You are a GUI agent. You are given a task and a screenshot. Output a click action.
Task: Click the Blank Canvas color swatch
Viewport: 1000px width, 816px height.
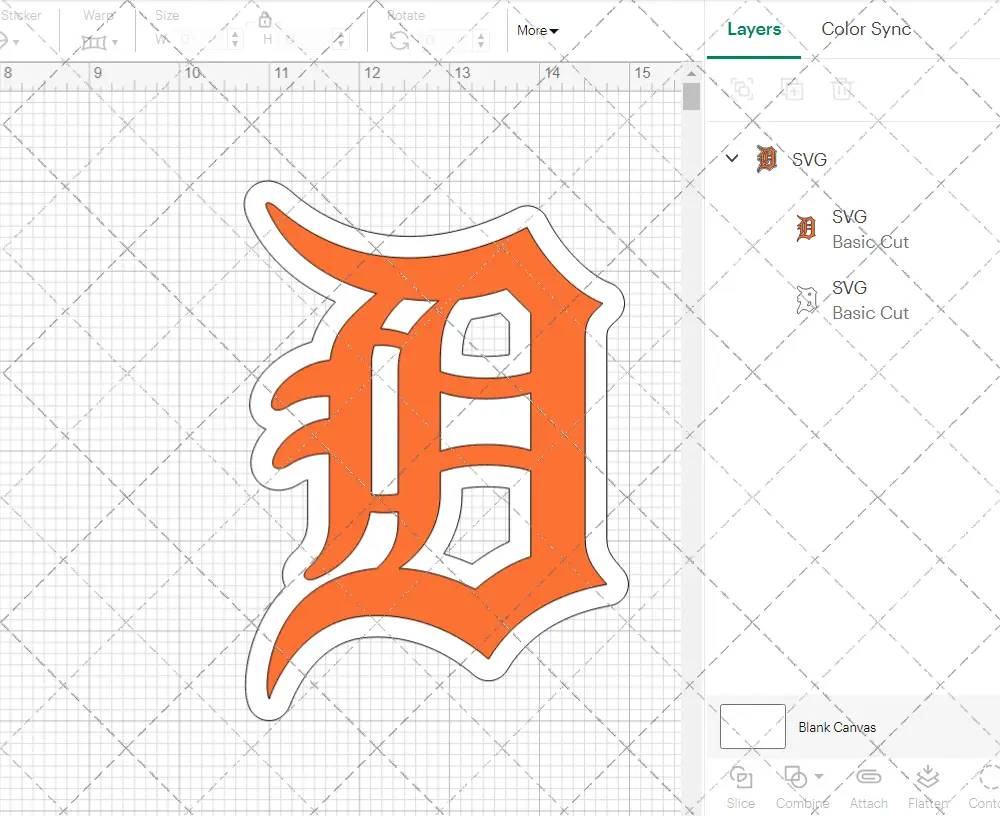click(752, 727)
